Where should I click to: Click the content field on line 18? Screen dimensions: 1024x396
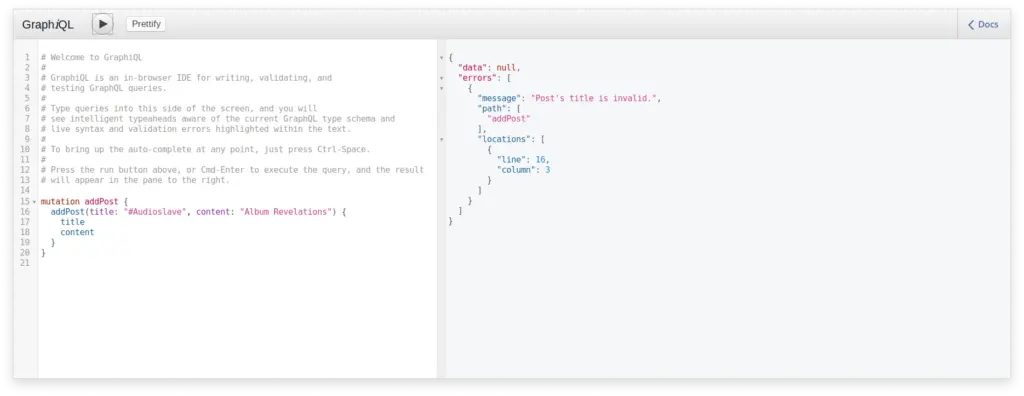(77, 232)
